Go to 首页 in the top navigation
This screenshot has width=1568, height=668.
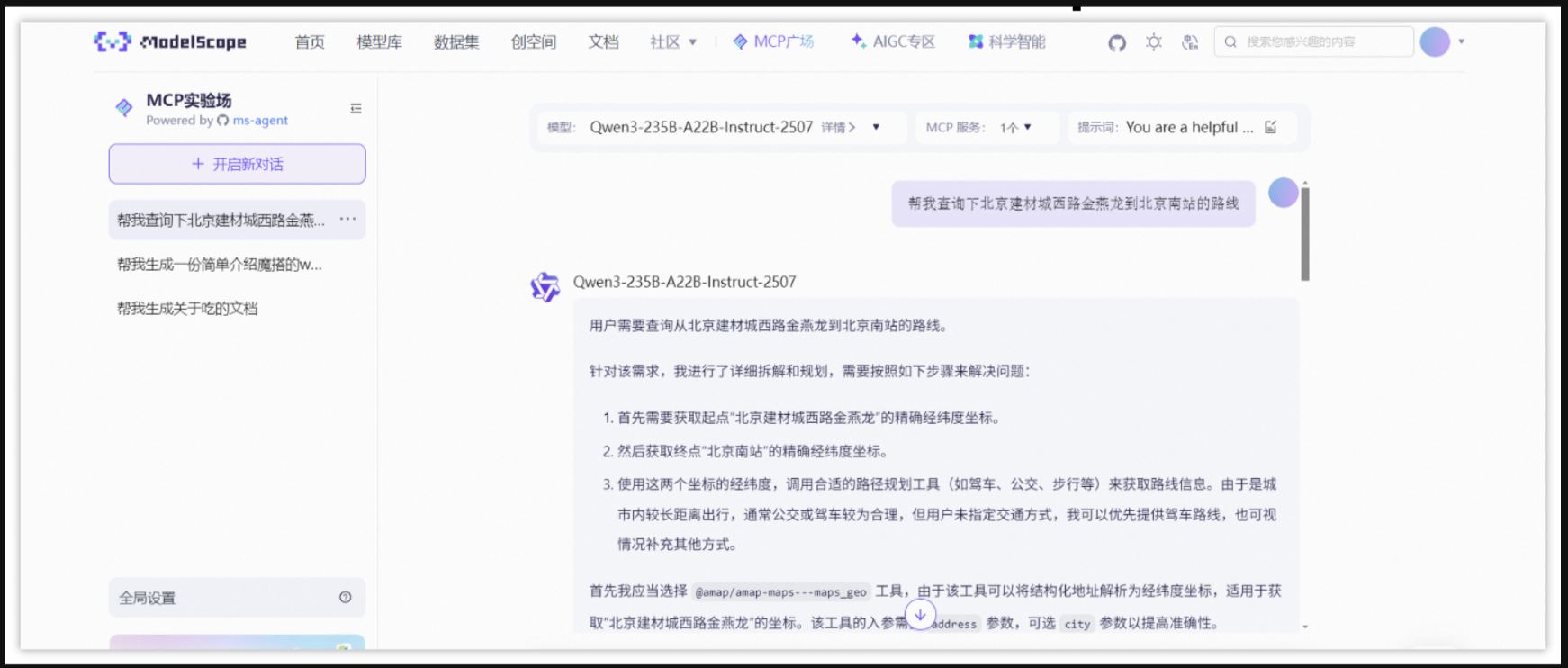coord(310,42)
